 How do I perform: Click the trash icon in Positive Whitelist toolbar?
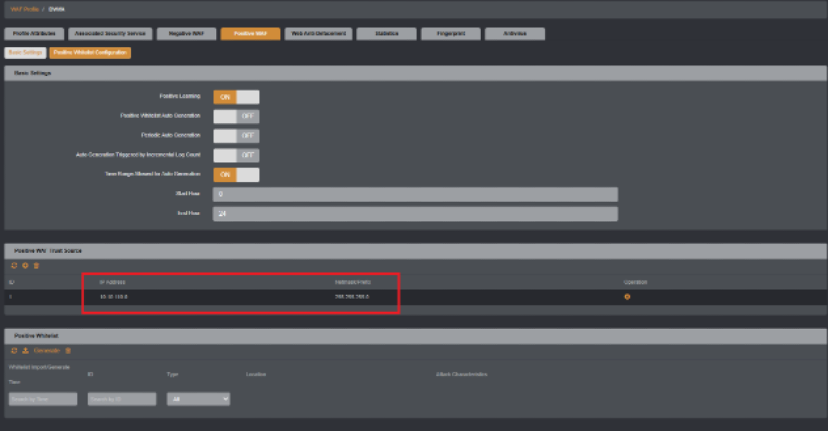(68, 351)
